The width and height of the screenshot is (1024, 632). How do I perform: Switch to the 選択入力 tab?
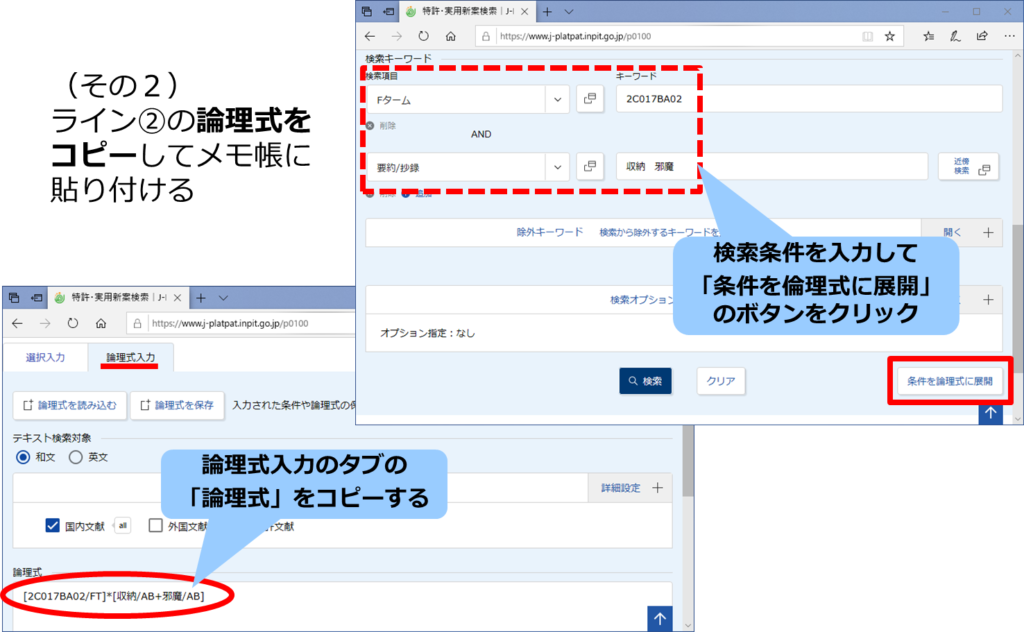(x=45, y=357)
